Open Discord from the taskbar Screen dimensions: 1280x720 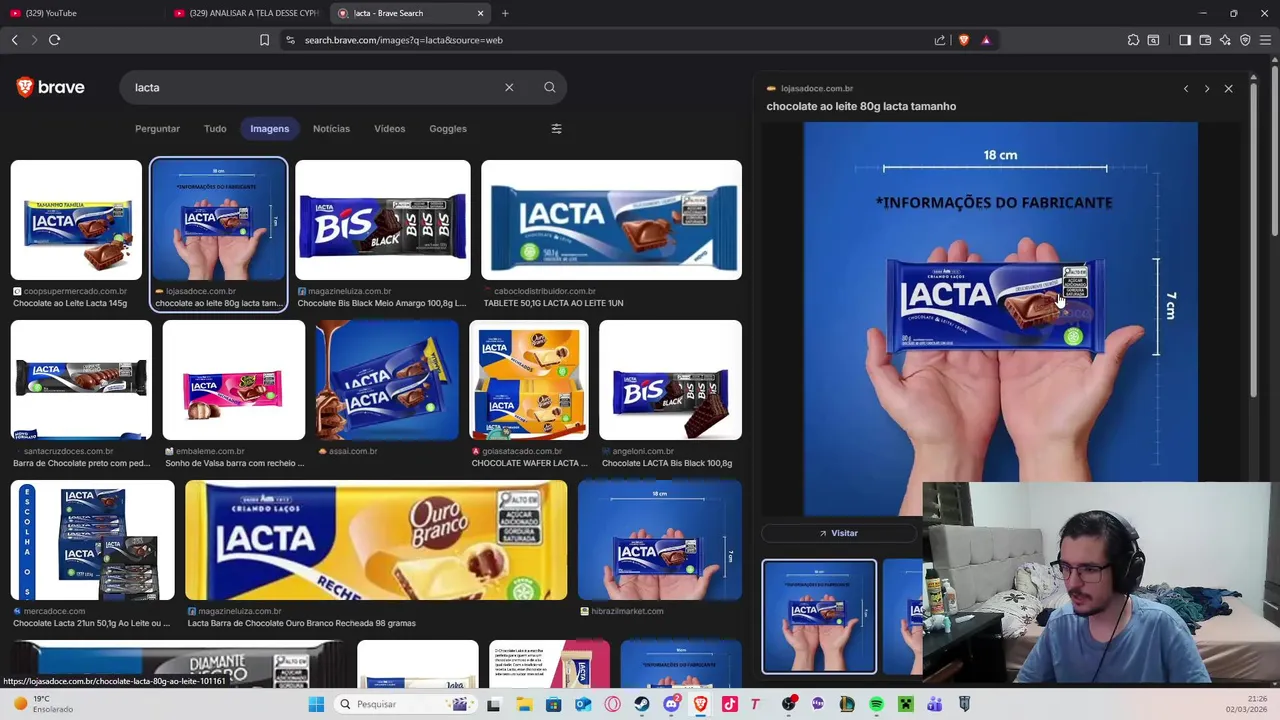(x=671, y=704)
